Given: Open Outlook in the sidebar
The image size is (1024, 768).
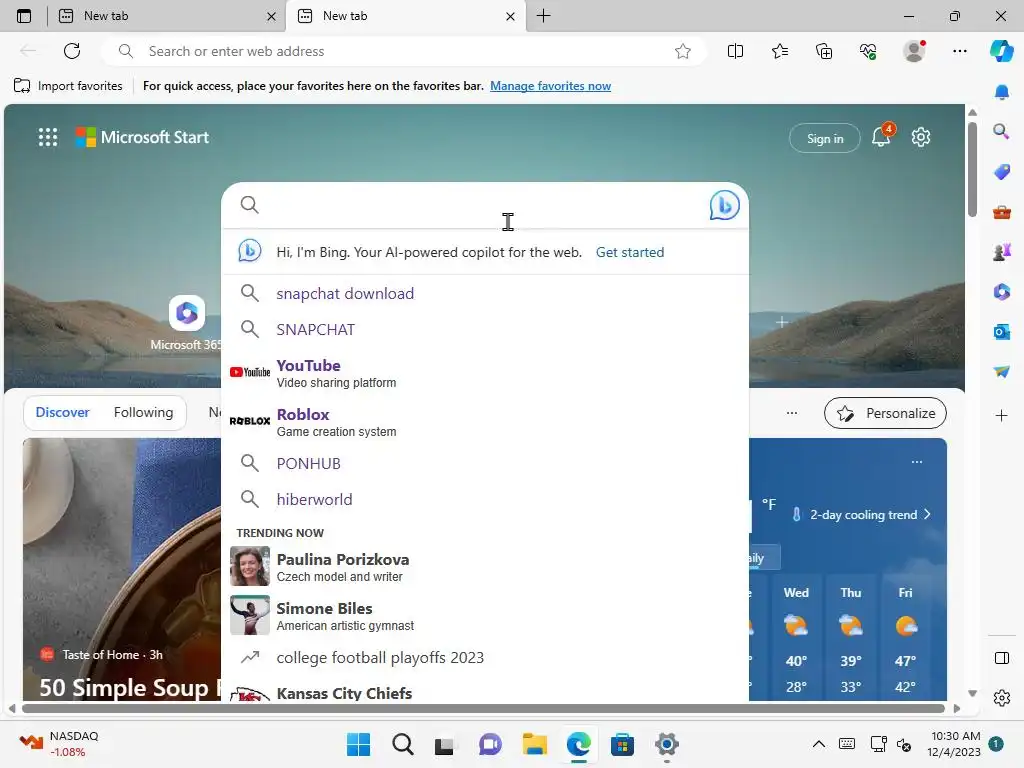Looking at the screenshot, I should (1002, 332).
